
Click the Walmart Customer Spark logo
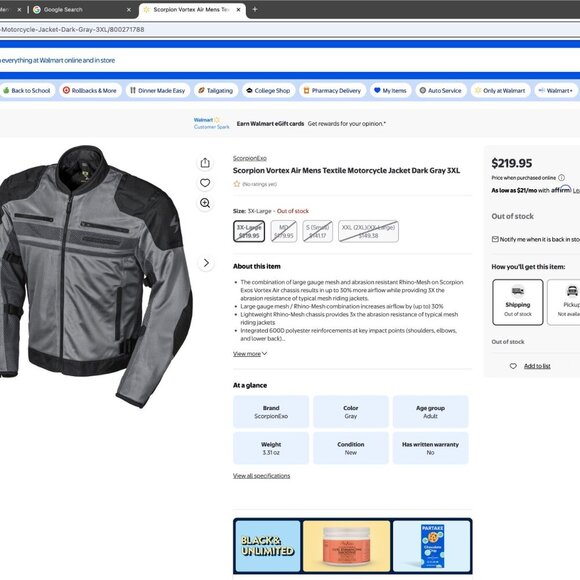point(211,123)
